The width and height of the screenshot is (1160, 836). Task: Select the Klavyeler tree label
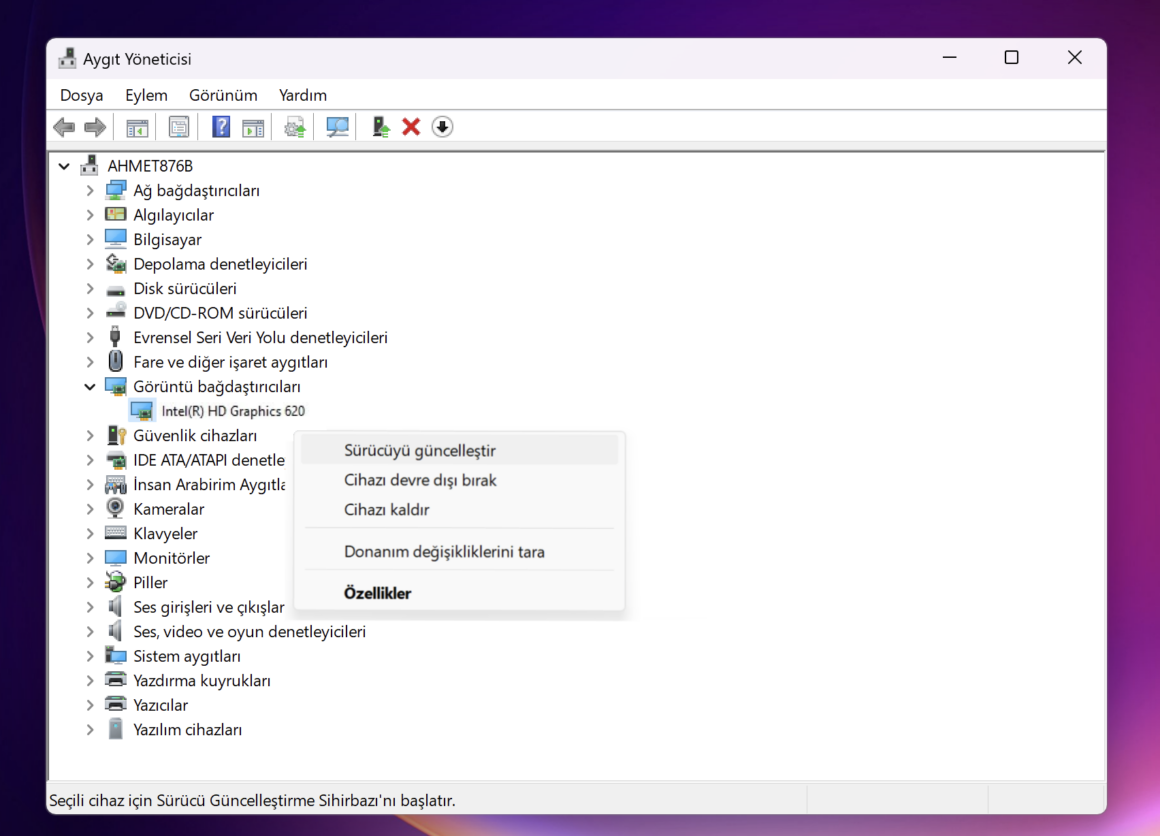tap(165, 533)
